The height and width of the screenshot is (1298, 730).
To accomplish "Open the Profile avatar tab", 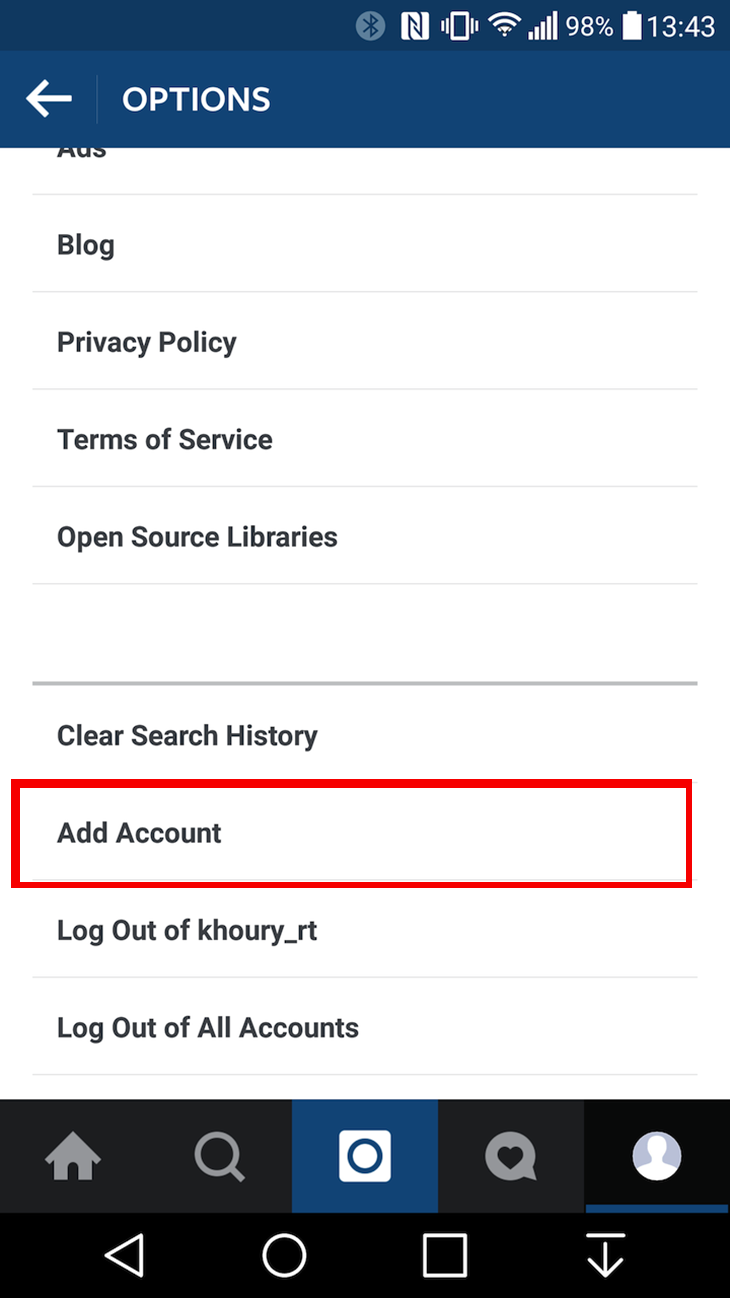I will pyautogui.click(x=657, y=1157).
